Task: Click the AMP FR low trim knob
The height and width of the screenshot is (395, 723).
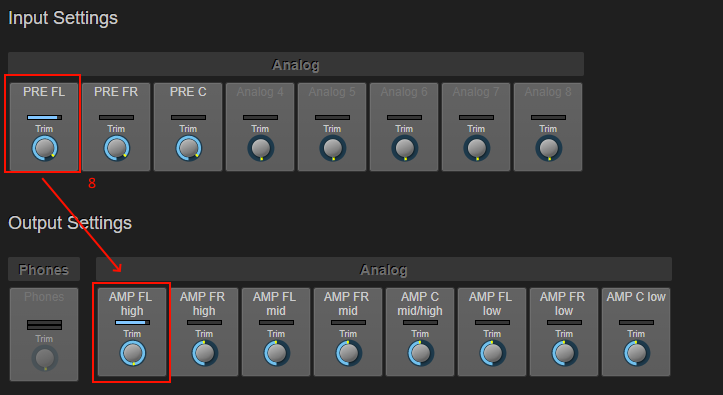Action: pyautogui.click(x=564, y=353)
